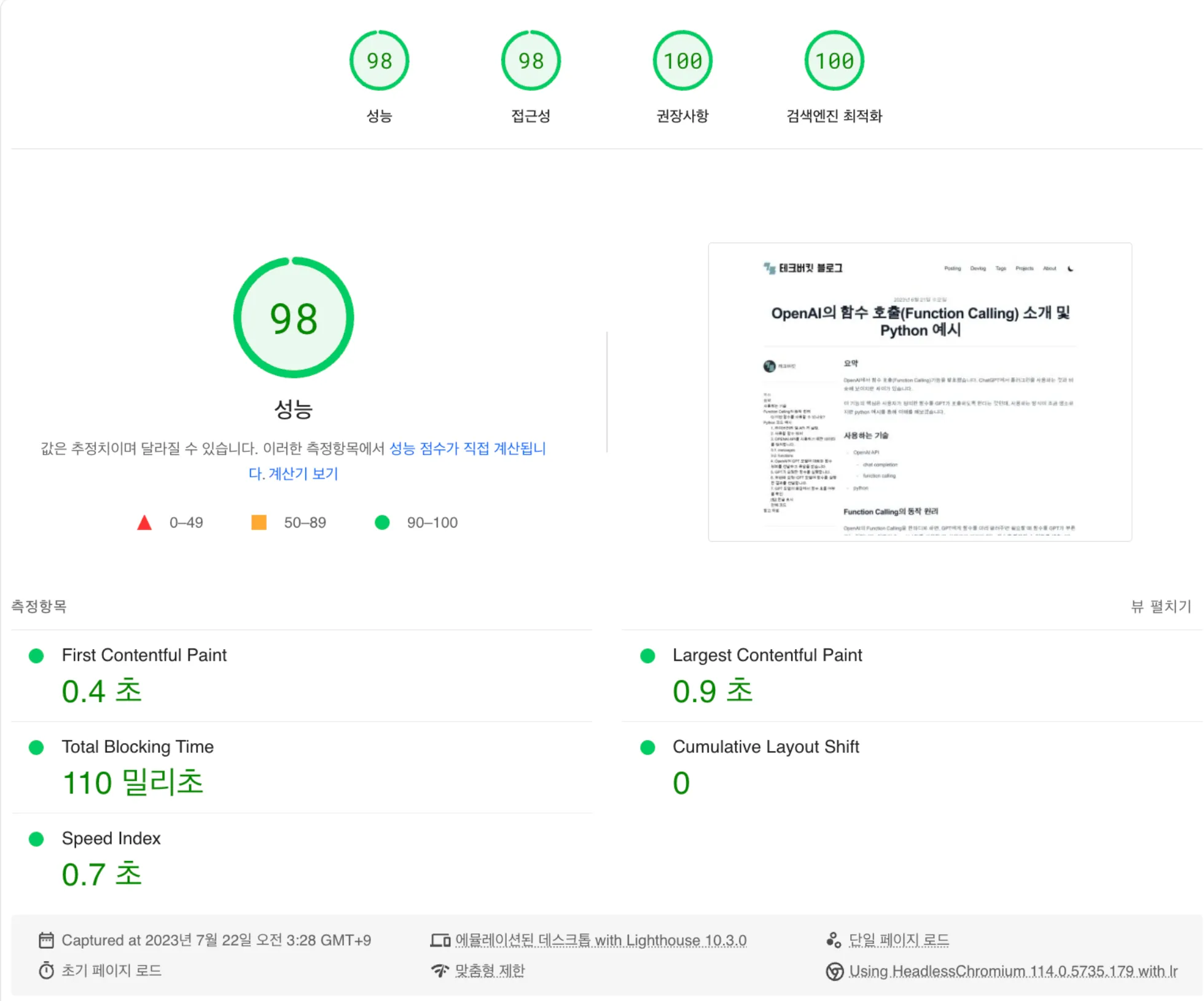
Task: Click the page load dots icon
Action: pos(834,940)
